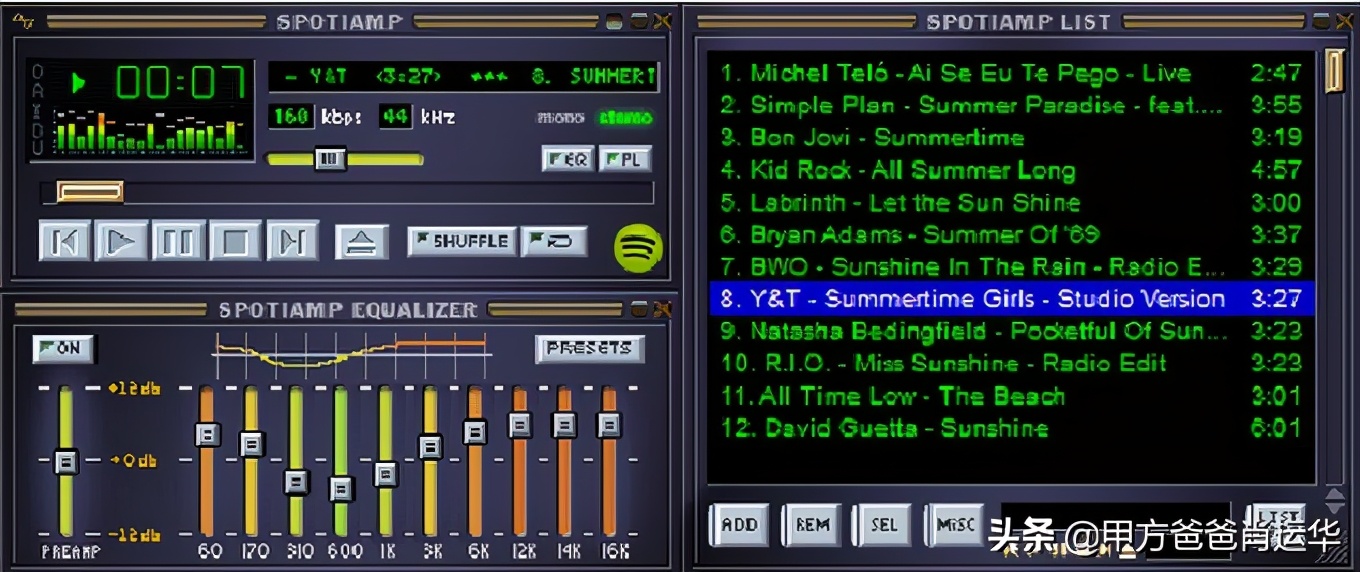Click the play button
Image resolution: width=1360 pixels, height=572 pixels.
click(121, 241)
